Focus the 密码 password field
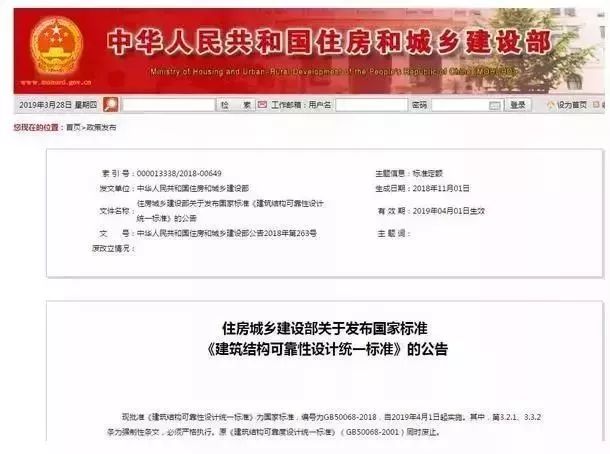 (467, 105)
